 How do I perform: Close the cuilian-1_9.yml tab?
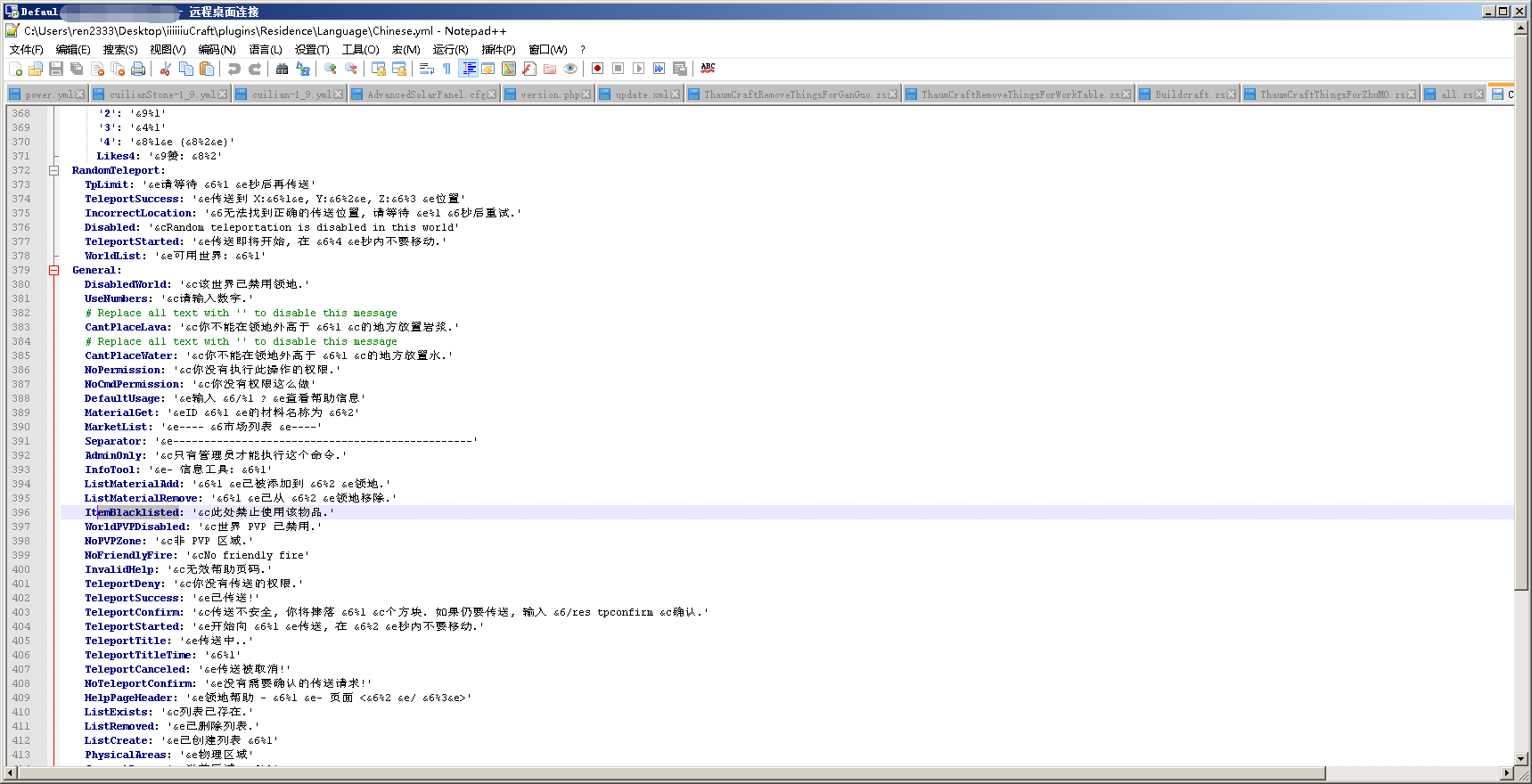338,94
